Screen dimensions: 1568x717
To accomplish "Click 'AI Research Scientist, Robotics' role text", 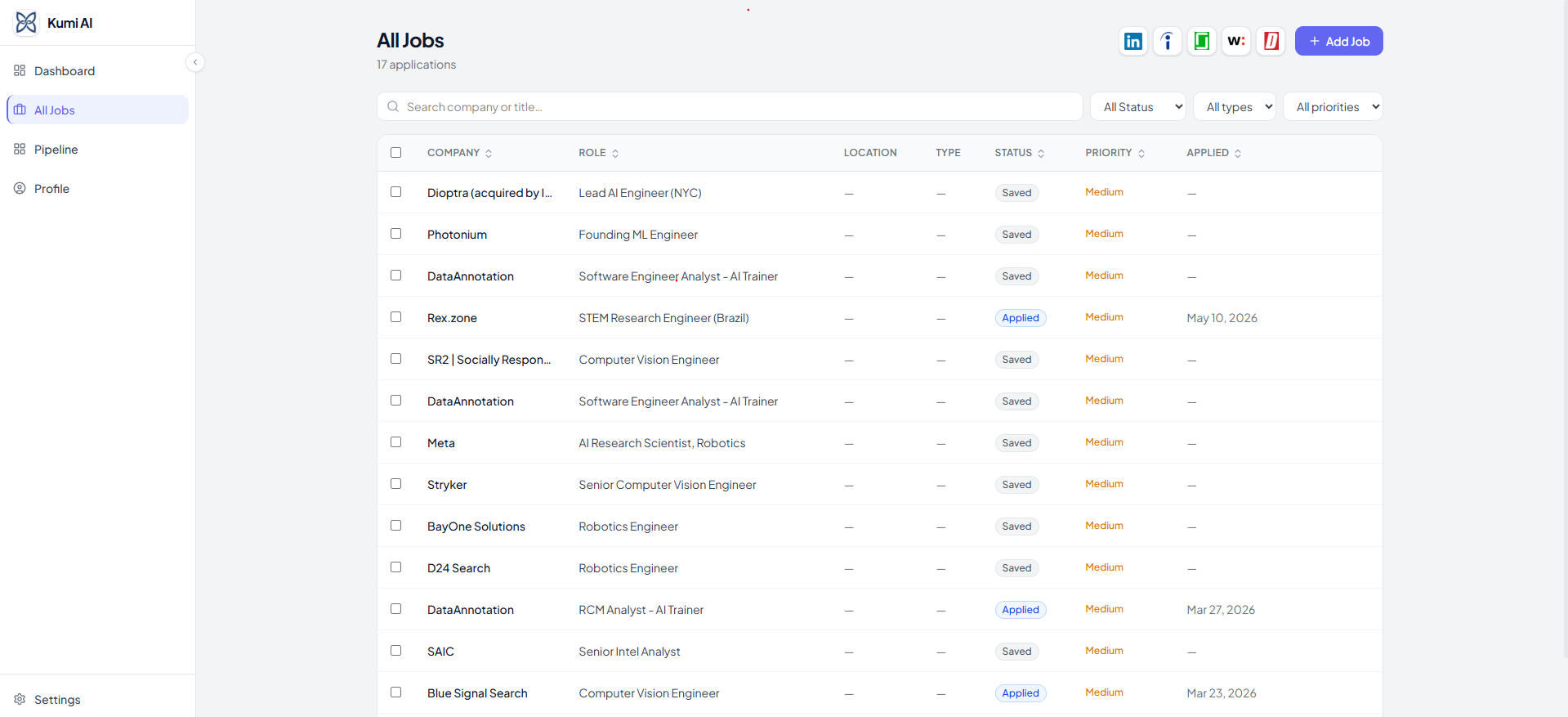I will [x=662, y=443].
